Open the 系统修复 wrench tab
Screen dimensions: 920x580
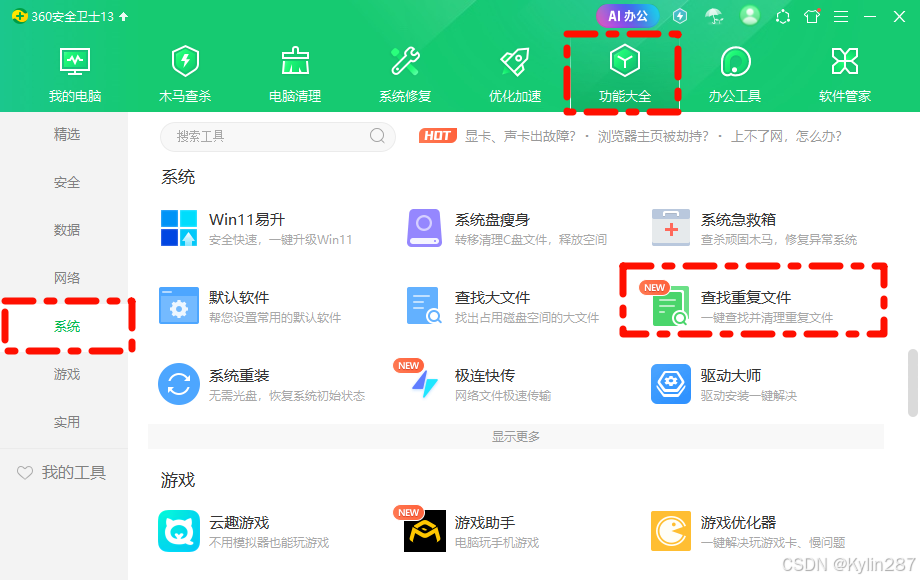tap(405, 75)
